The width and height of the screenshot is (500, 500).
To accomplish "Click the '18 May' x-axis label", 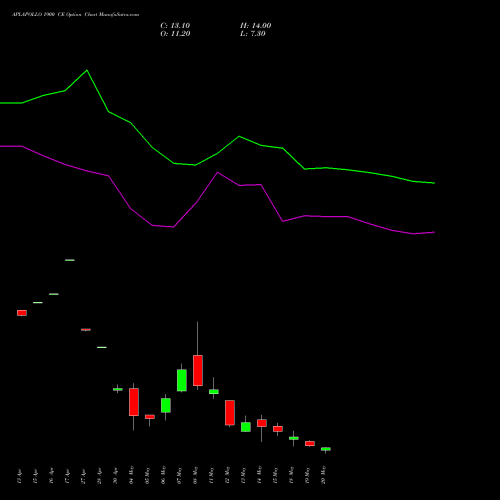I will click(x=292, y=475).
